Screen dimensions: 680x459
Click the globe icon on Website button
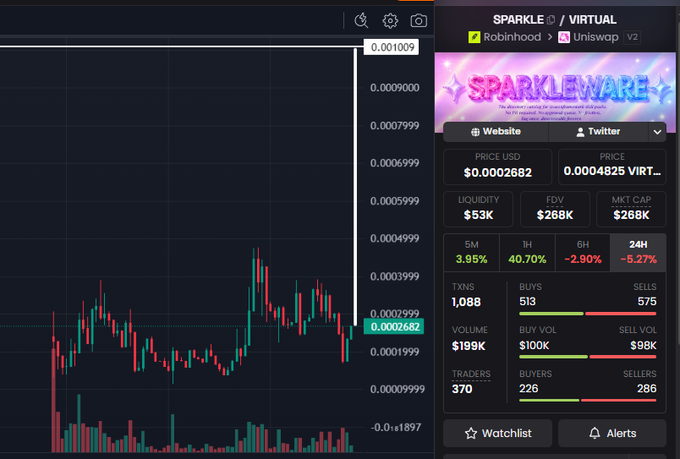click(x=475, y=132)
